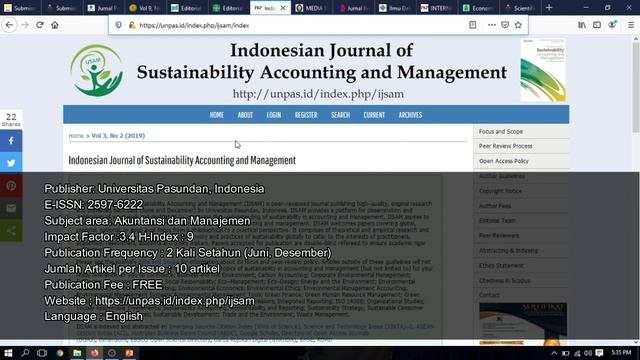Open Task View on the taskbar
The image size is (640, 360).
point(42,353)
